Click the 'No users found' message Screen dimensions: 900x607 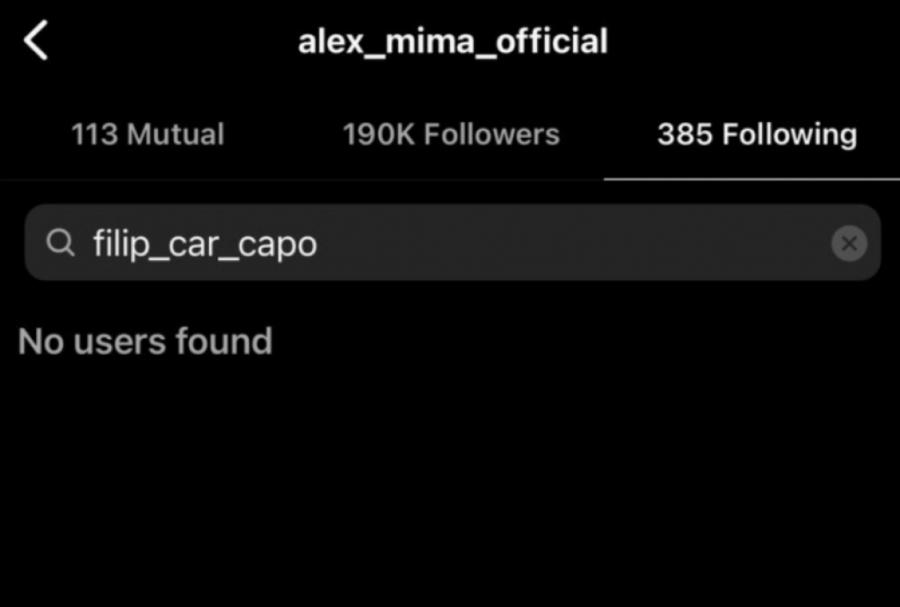145,342
